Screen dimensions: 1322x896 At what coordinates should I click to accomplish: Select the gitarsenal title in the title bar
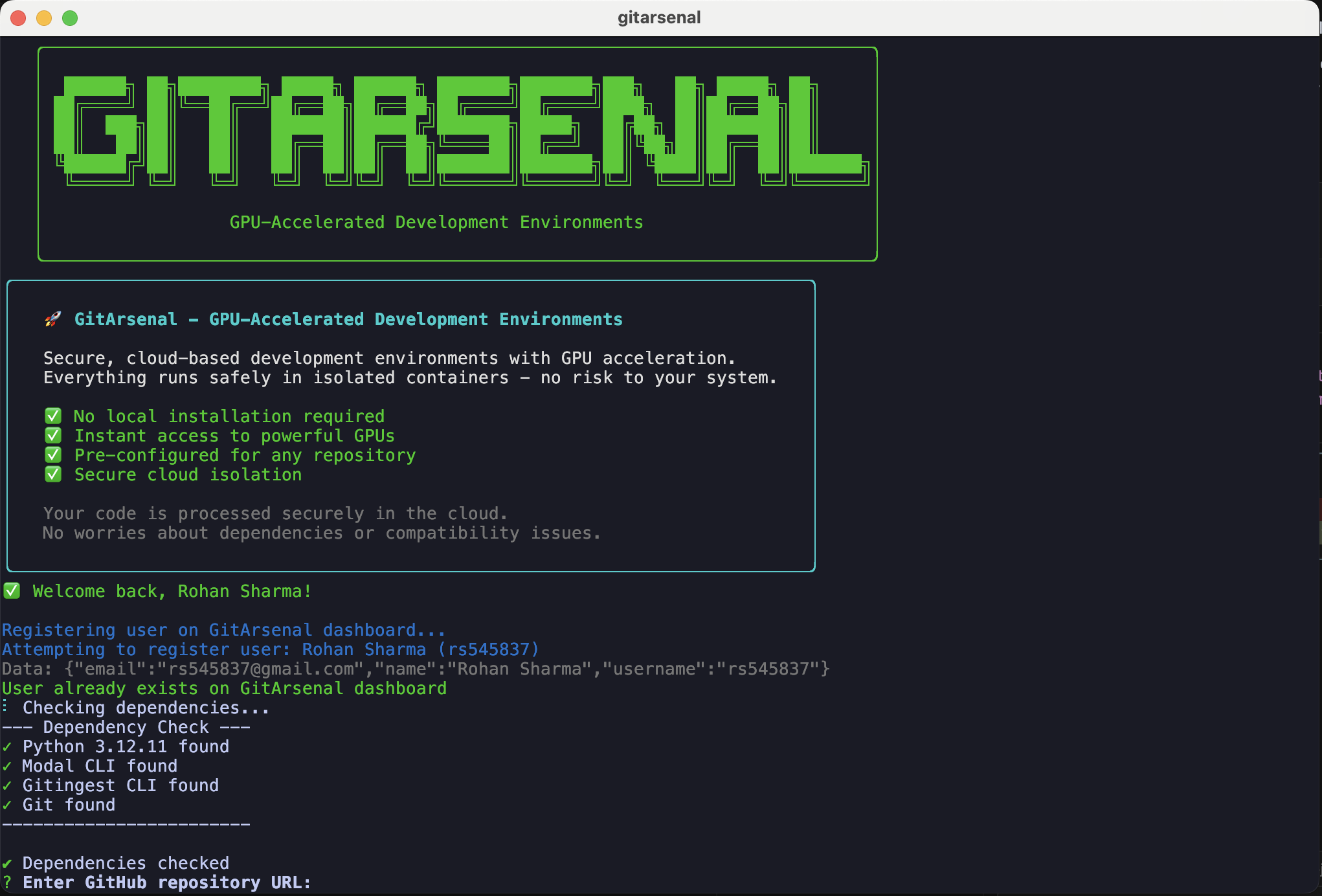click(658, 17)
